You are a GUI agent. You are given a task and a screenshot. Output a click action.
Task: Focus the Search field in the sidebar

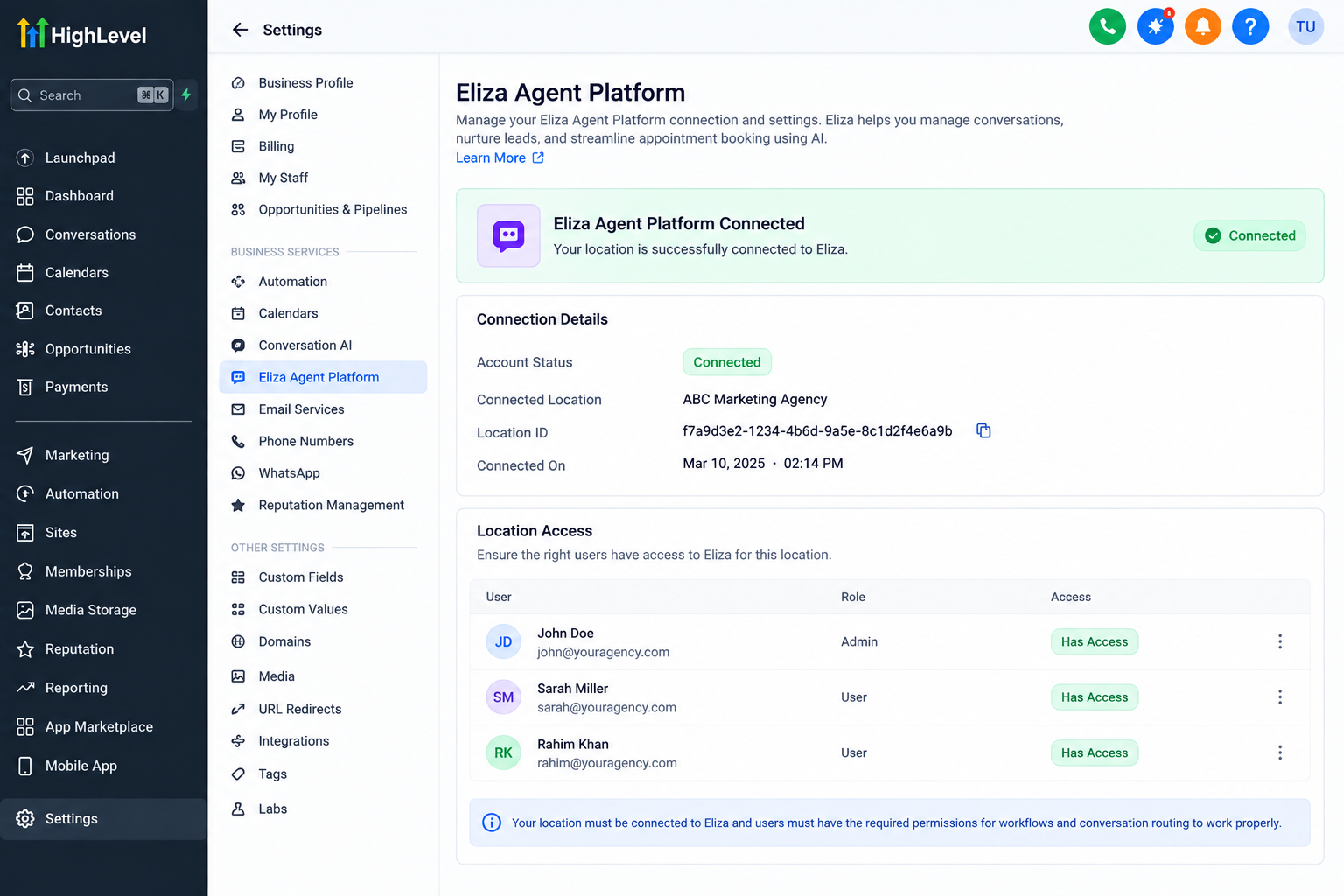92,94
